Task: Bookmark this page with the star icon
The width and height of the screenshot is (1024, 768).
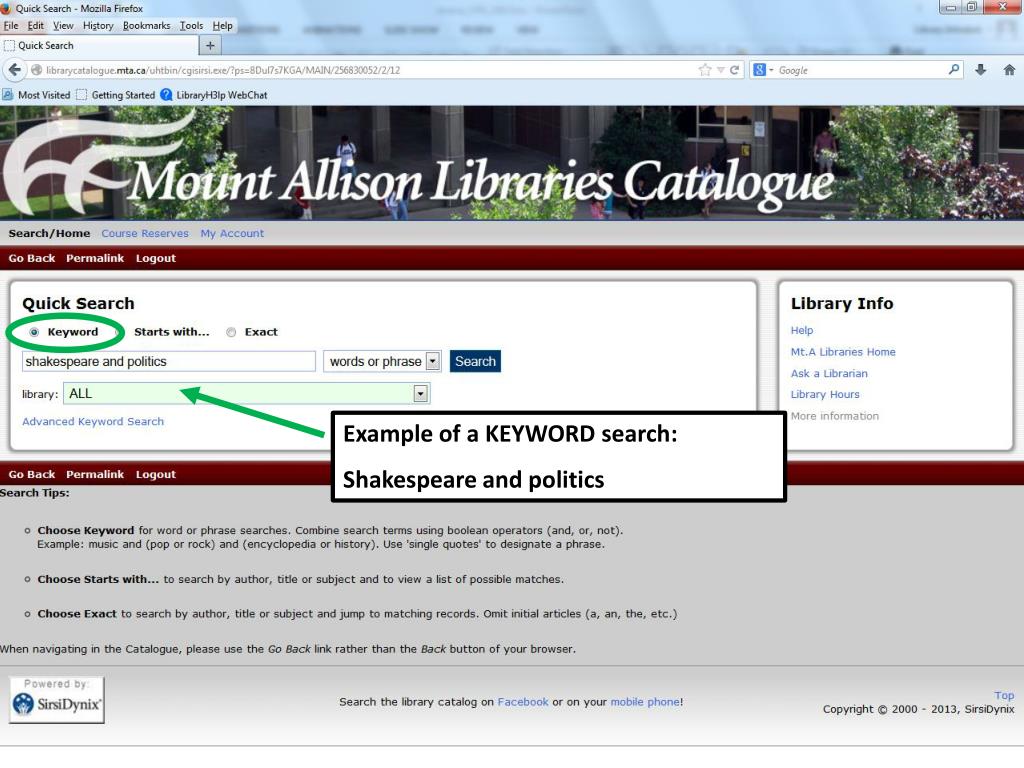Action: coord(705,70)
